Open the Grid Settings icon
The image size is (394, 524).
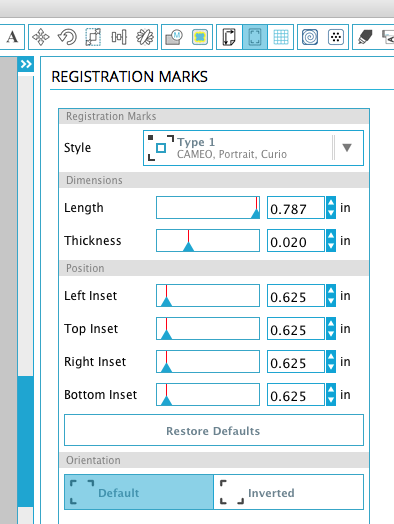click(x=281, y=37)
